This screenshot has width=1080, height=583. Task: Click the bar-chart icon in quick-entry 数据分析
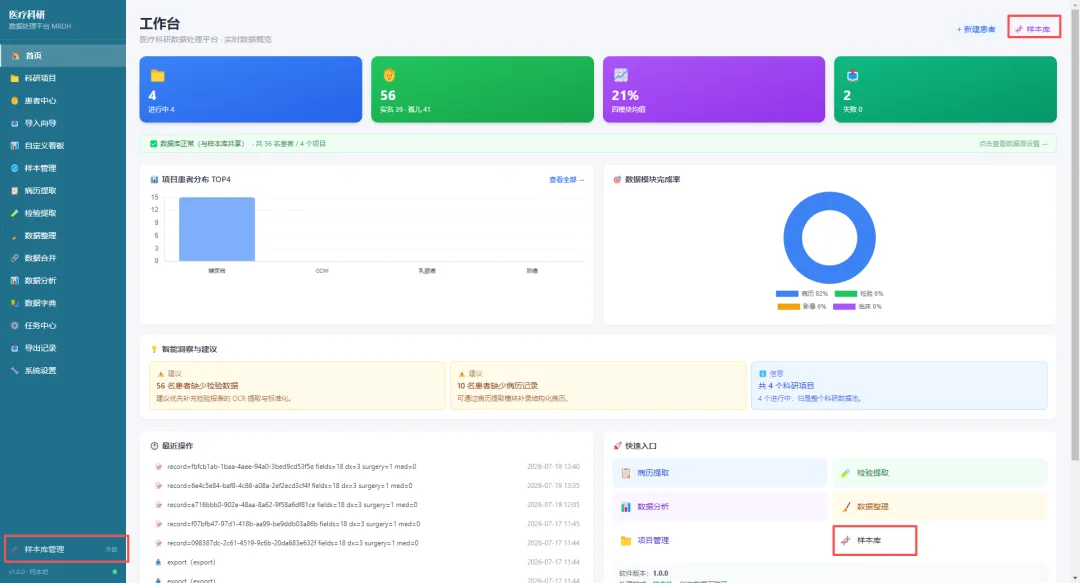[x=625, y=507]
